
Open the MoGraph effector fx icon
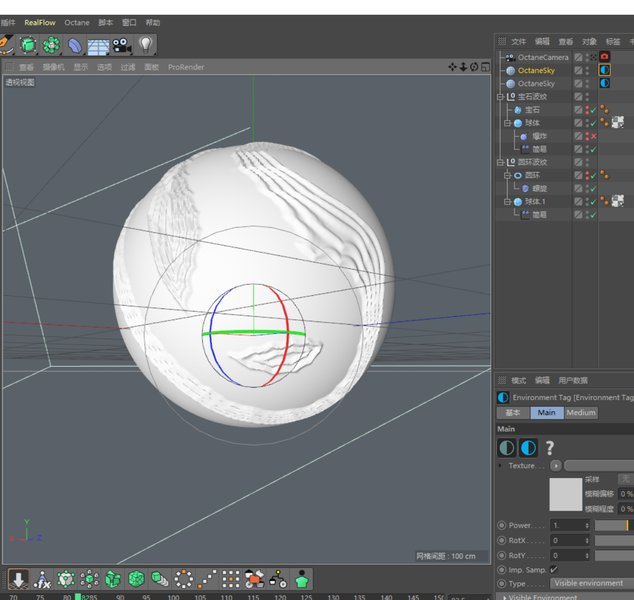pyautogui.click(x=42, y=579)
